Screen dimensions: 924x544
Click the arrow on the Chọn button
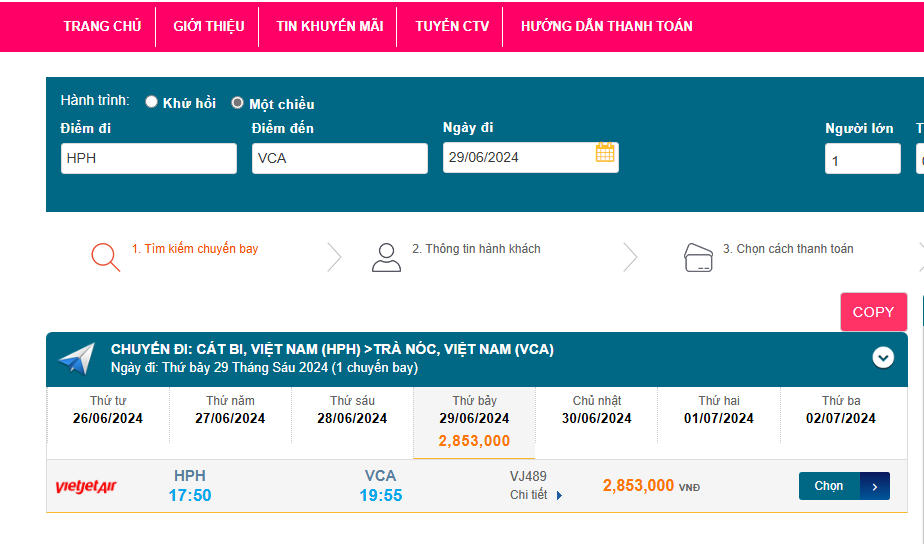pos(875,487)
